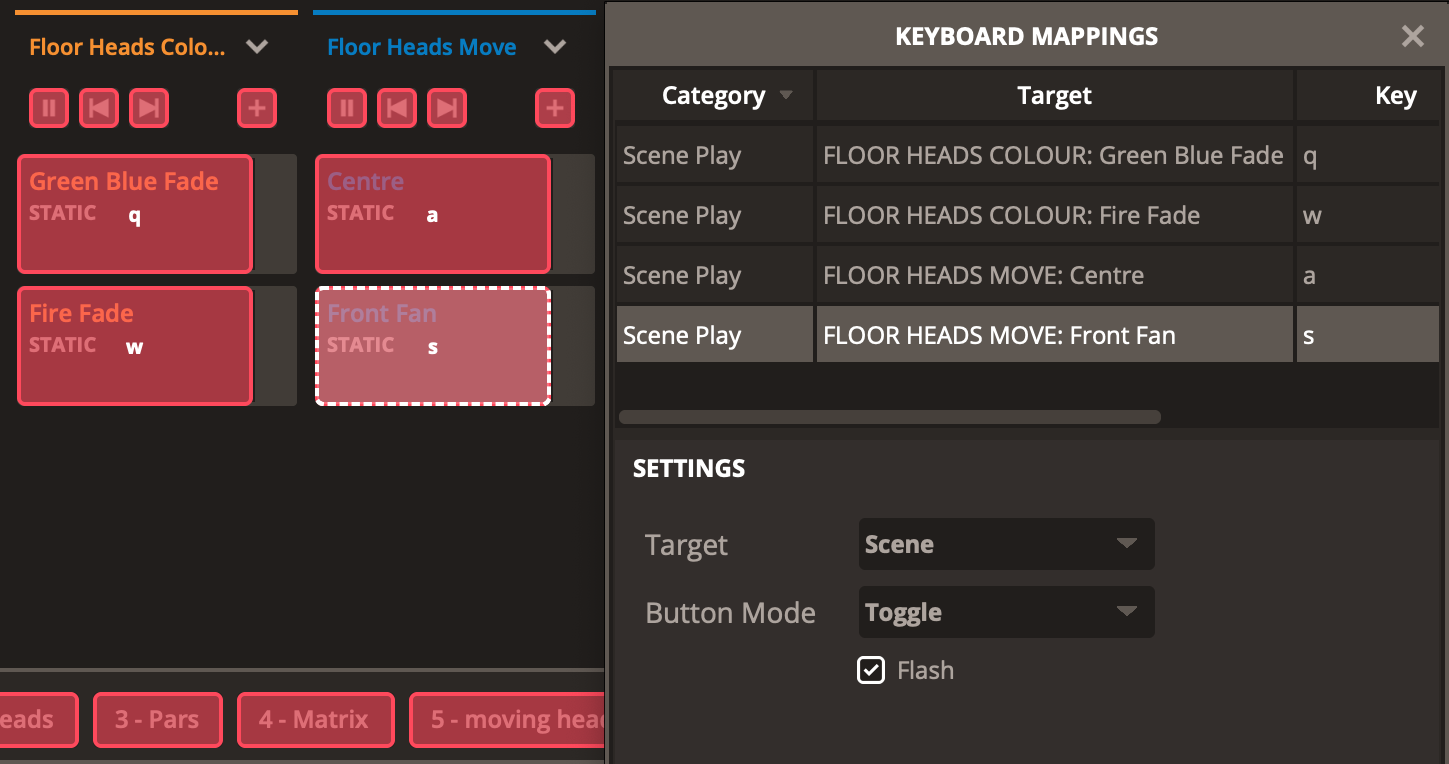Add new scene to Floor Heads Move
The height and width of the screenshot is (764, 1449).
point(555,108)
